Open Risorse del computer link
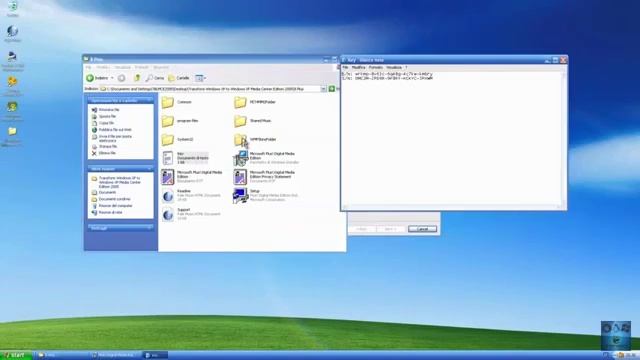This screenshot has width=640, height=360. 116,206
